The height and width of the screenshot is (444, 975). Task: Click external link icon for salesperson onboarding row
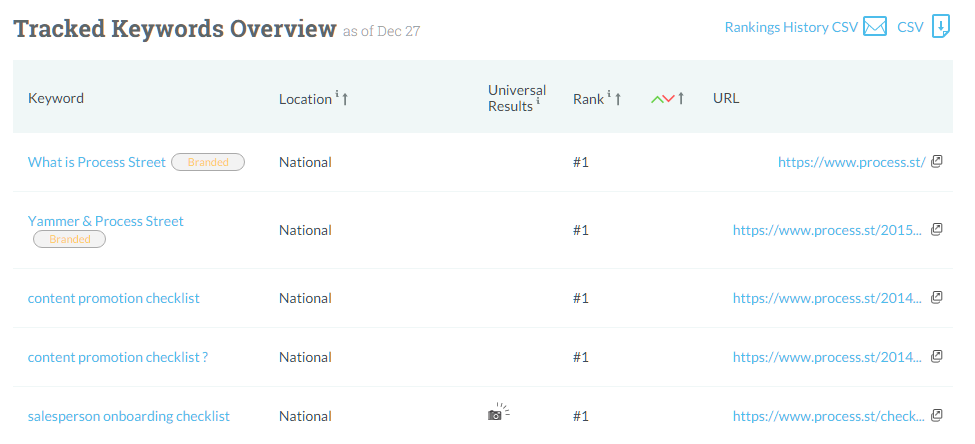[x=937, y=415]
